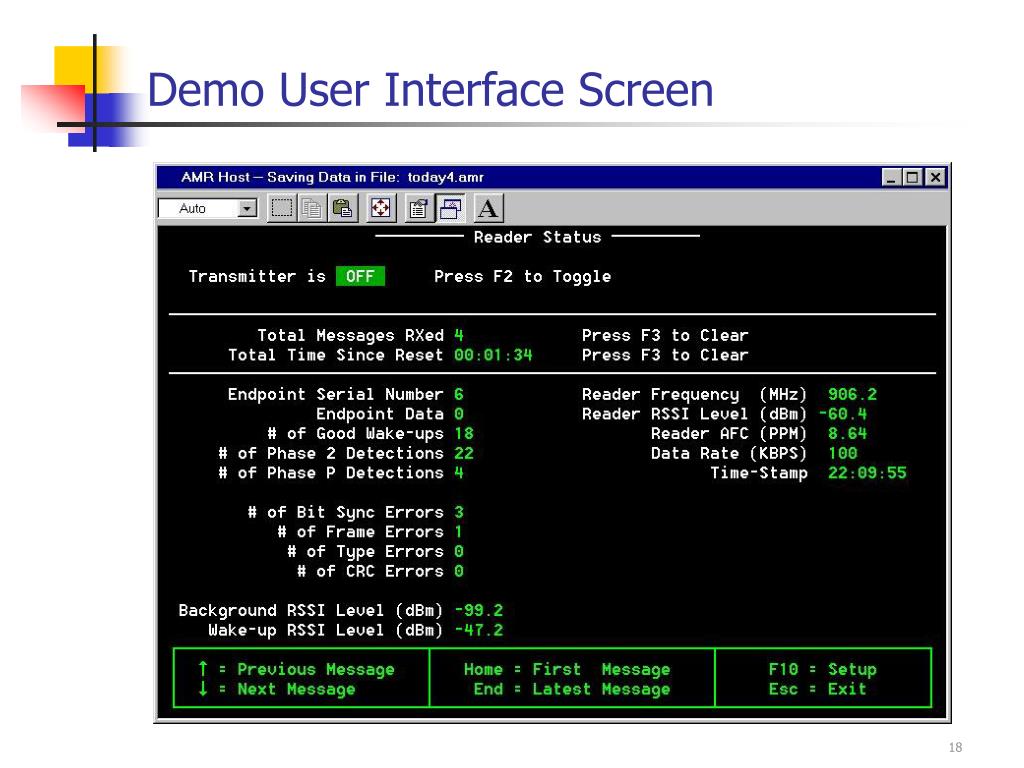Viewport: 1024px width, 768px height.
Task: Click Bit Sync Errors value 3
Action: click(459, 512)
